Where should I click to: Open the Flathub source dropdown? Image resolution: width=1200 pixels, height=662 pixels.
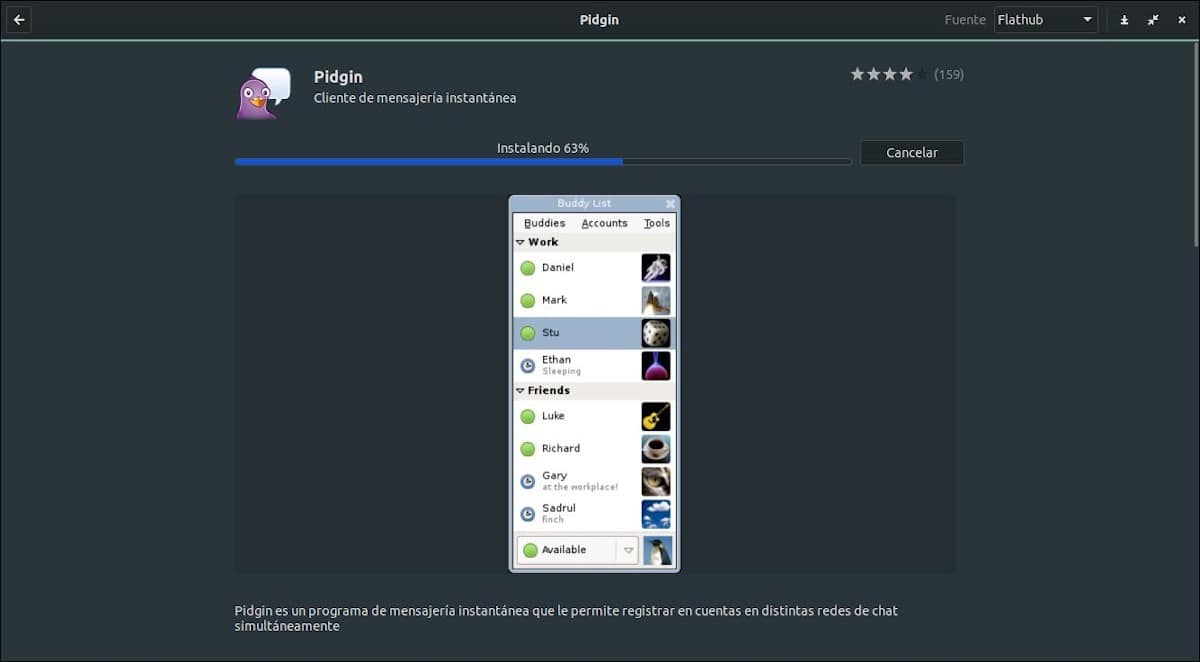[1045, 19]
